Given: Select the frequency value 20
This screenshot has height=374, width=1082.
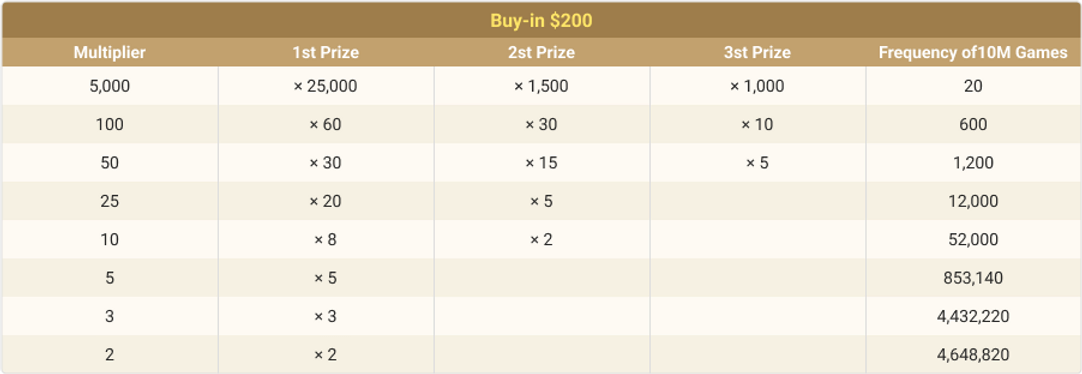Looking at the screenshot, I should click(x=973, y=86).
